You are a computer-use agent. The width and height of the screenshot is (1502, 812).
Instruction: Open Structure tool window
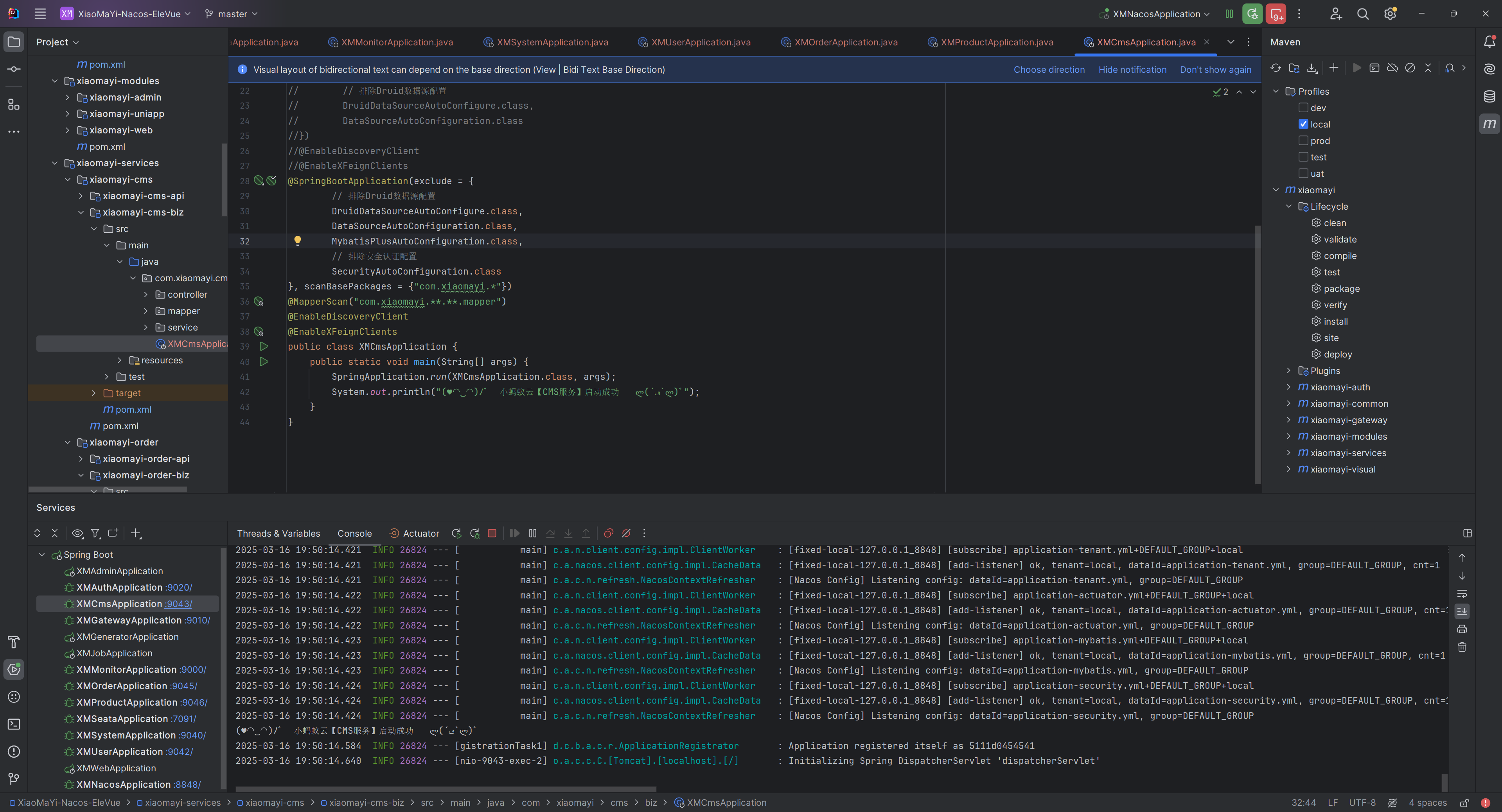[14, 104]
